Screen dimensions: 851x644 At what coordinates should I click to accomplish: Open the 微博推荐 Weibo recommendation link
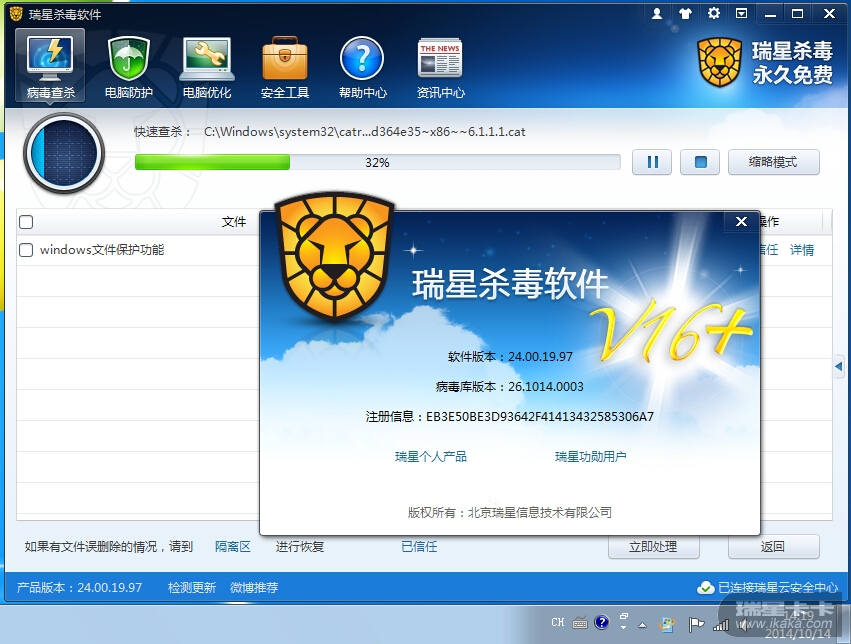pos(254,588)
